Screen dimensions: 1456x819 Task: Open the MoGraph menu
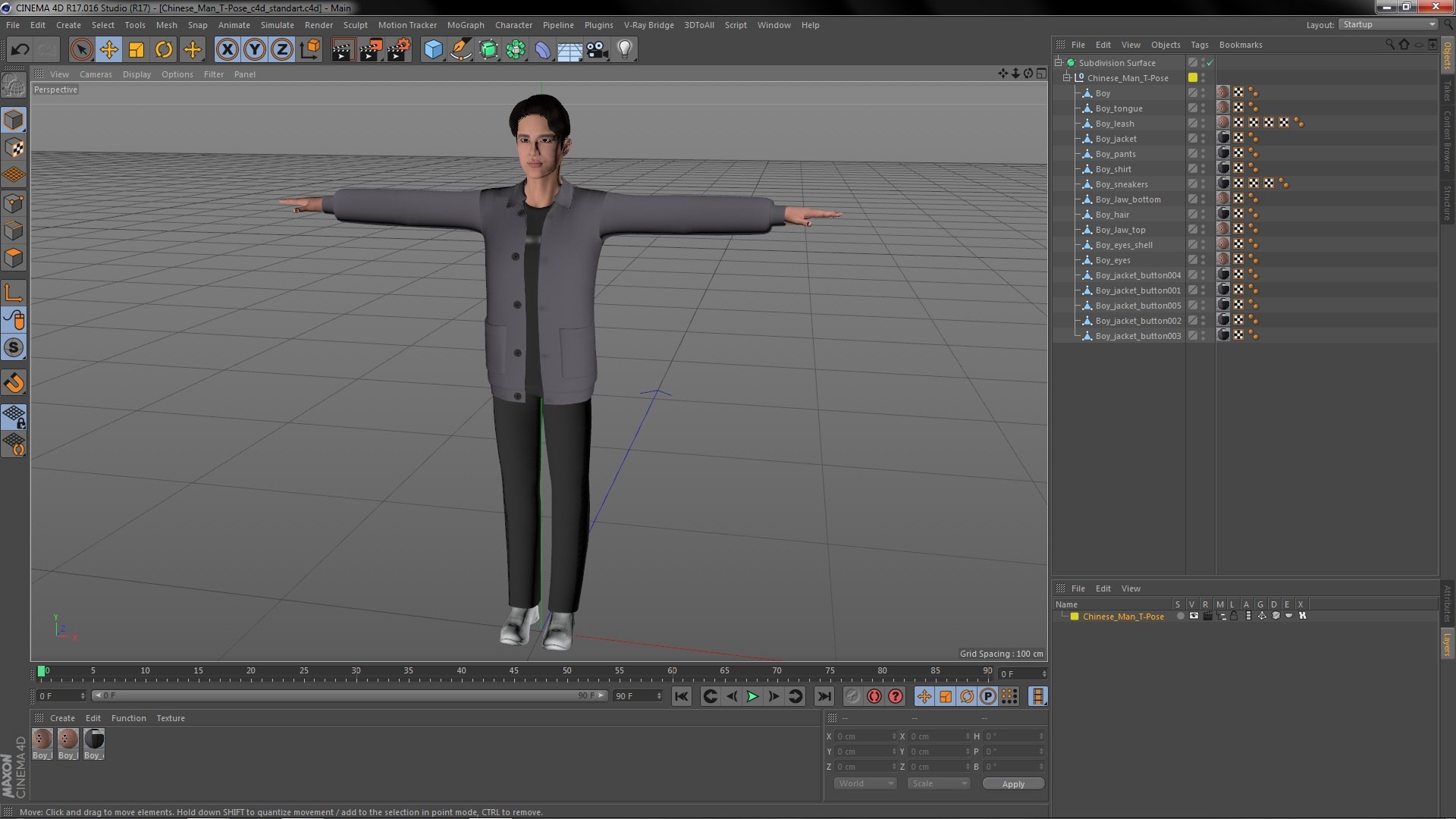[466, 25]
